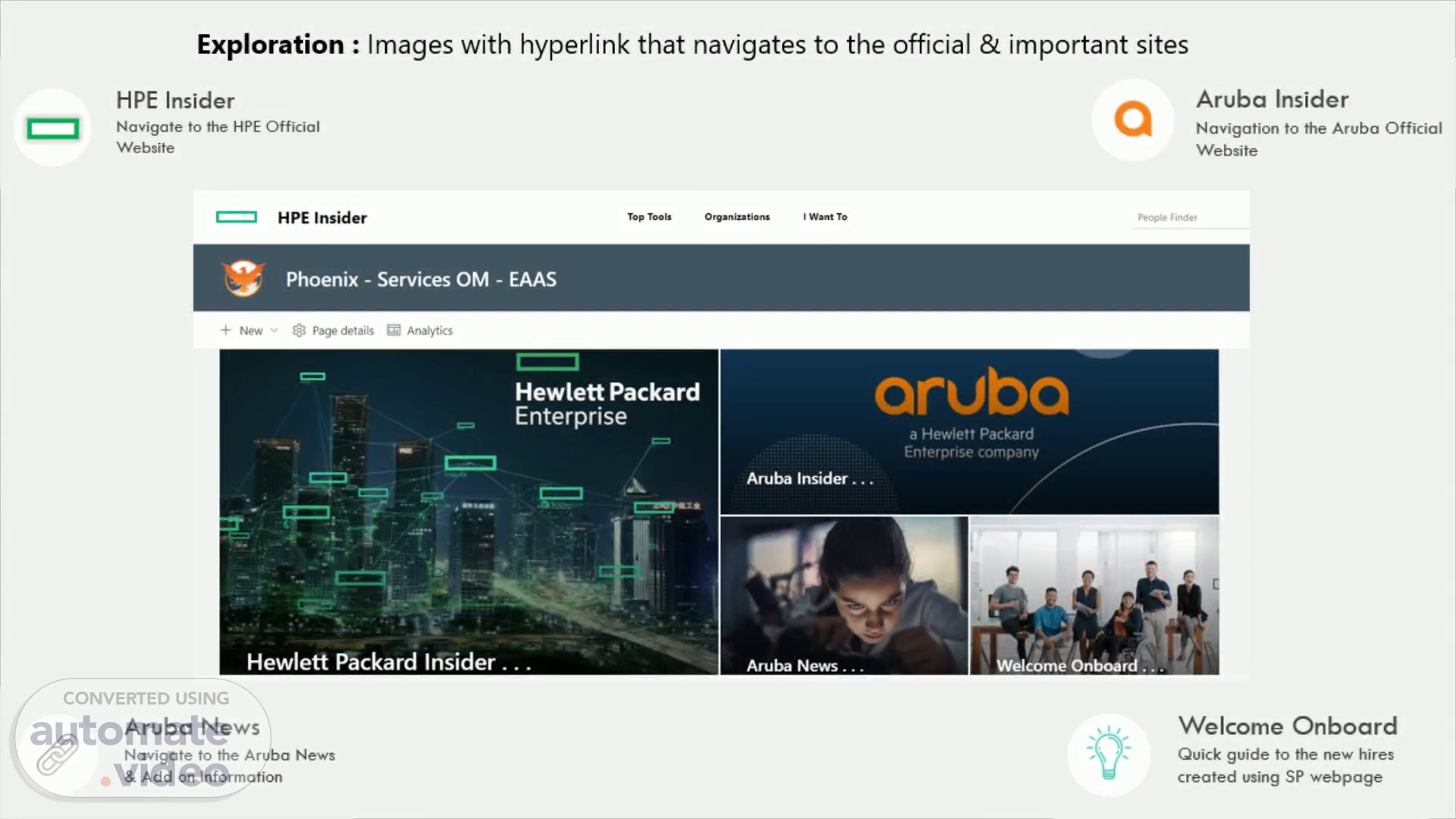Open the Aruba News image tile
This screenshot has width=1456, height=819.
click(844, 596)
